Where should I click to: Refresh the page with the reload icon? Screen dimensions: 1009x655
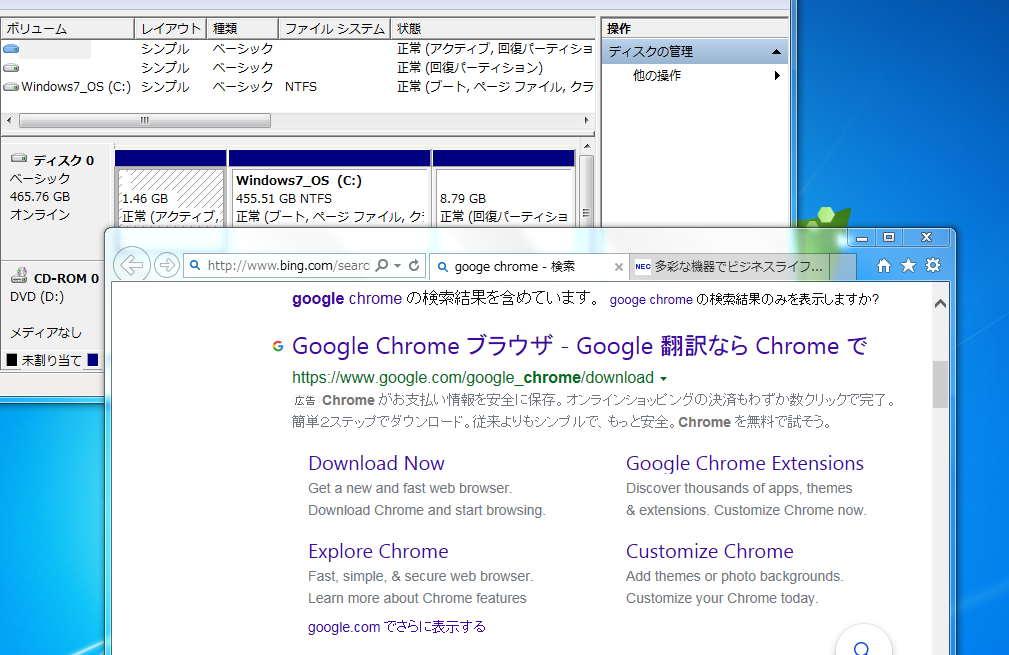(x=414, y=265)
